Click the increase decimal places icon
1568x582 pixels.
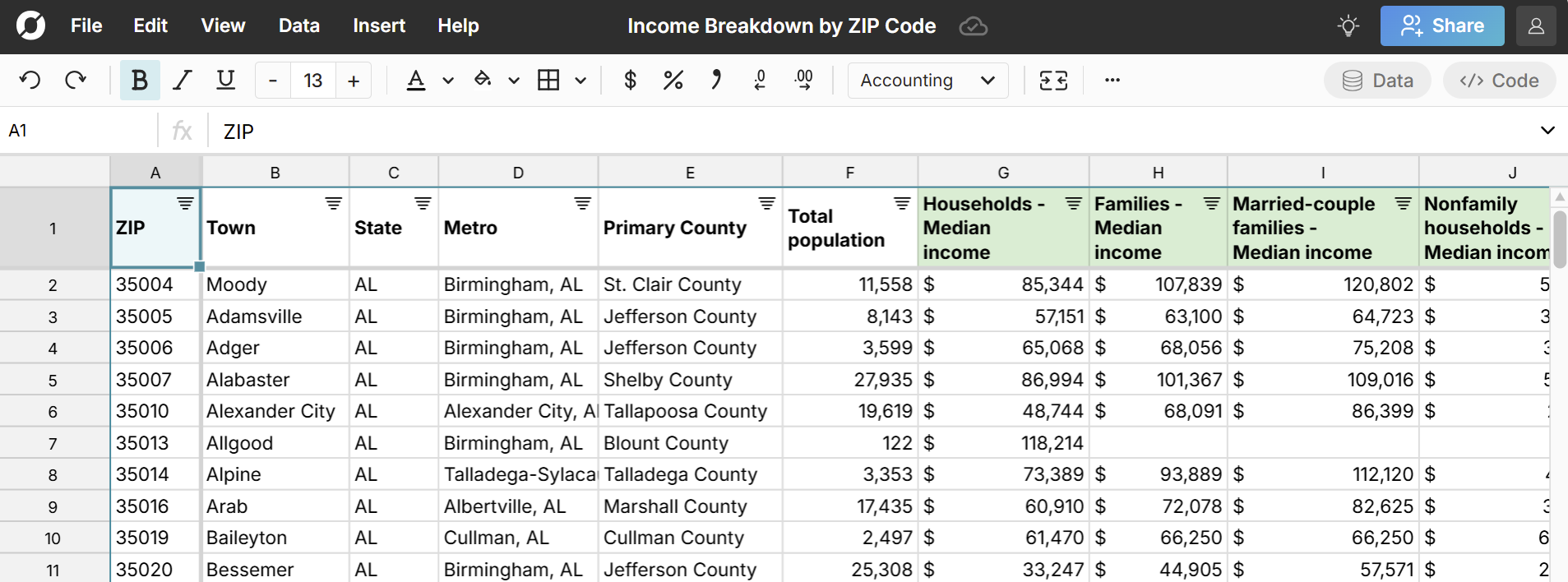(x=803, y=81)
